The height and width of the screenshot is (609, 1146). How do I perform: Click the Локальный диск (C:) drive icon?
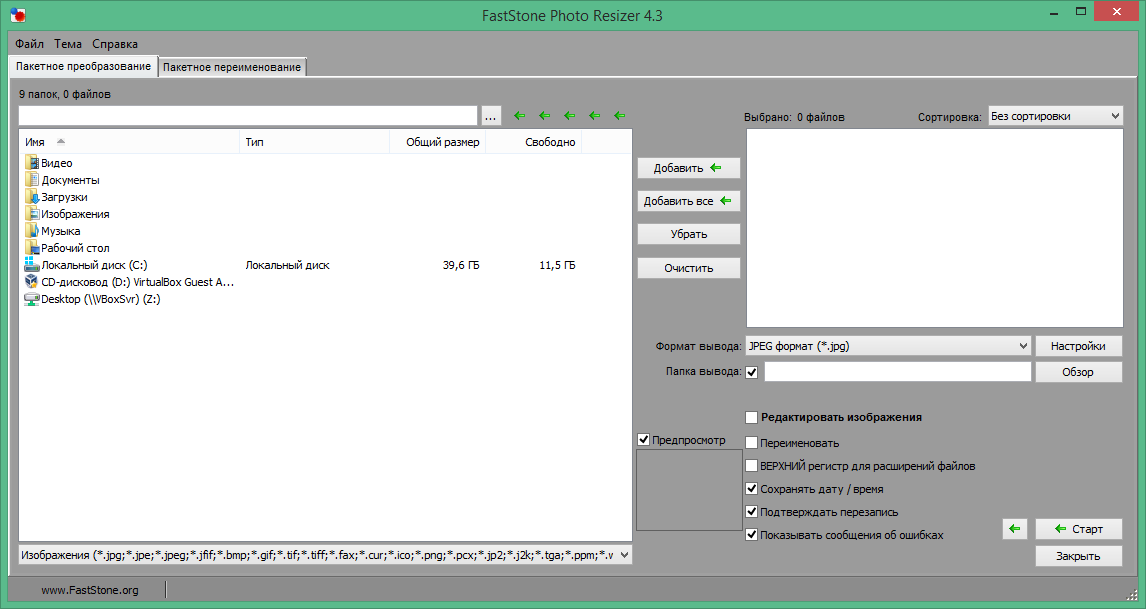click(31, 264)
